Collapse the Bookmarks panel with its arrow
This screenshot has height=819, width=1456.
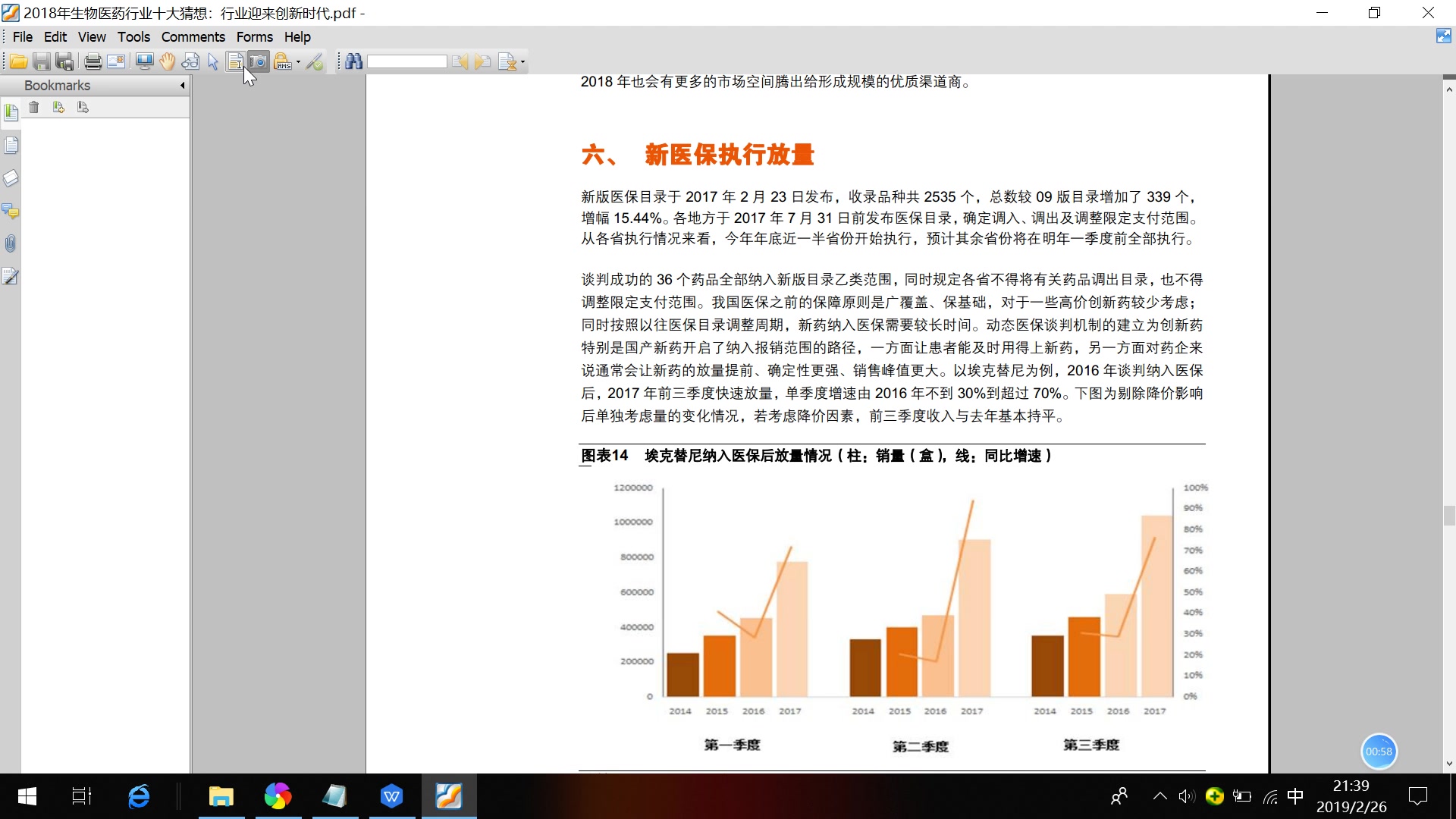[x=182, y=86]
